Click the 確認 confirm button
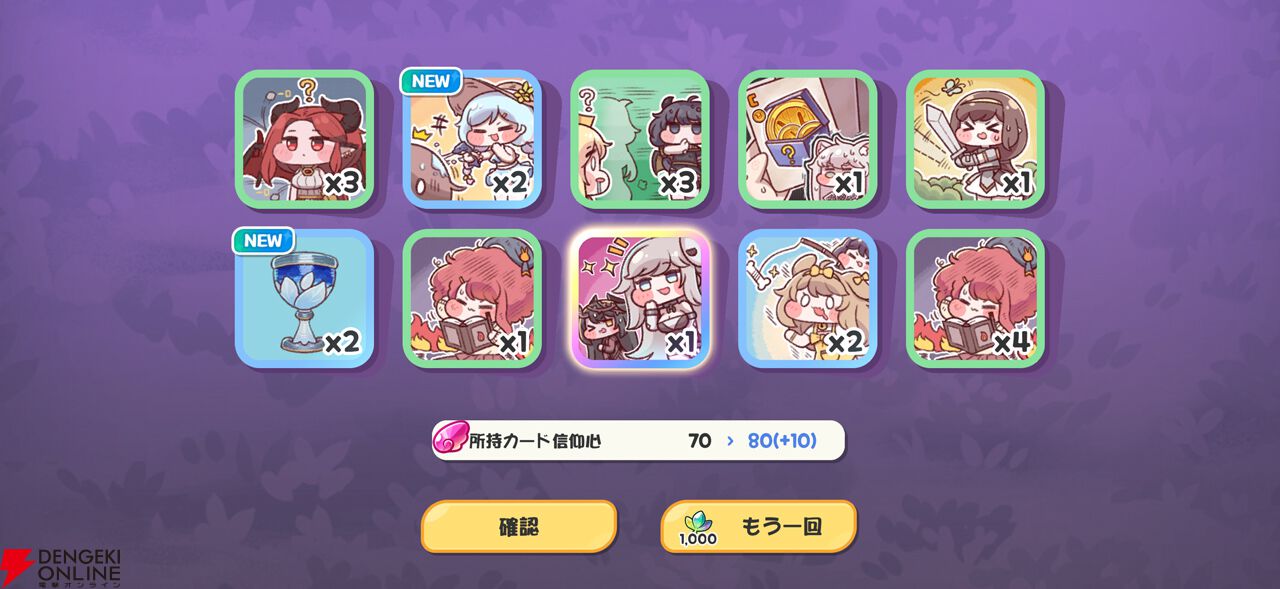The image size is (1280, 589). click(x=519, y=526)
